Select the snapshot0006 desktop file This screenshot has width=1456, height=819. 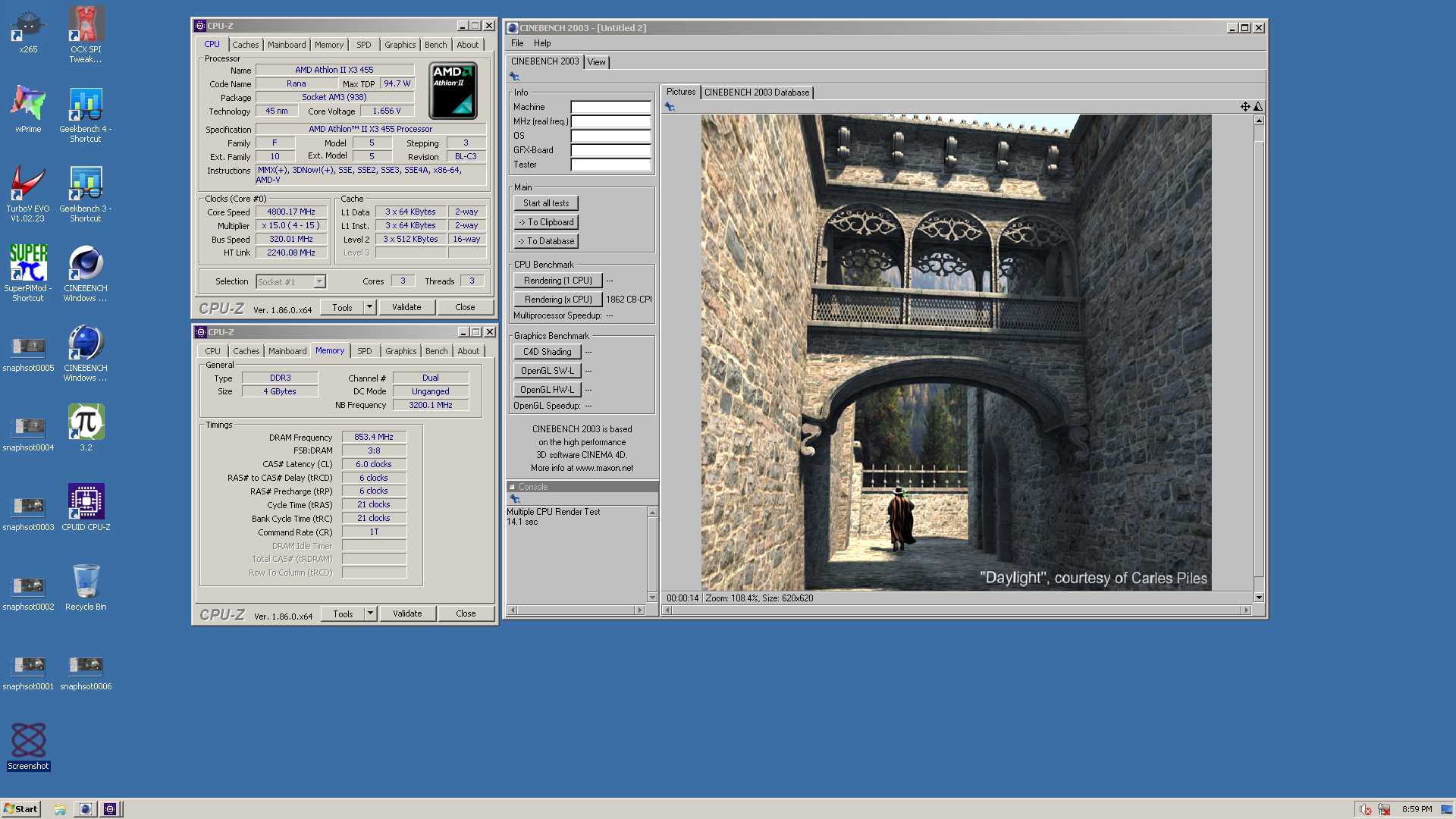click(x=86, y=672)
